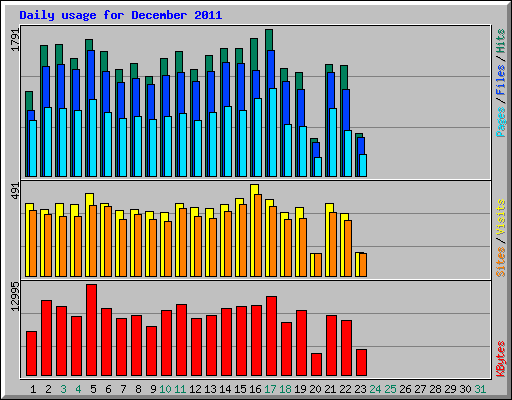Click the red KBytes bar for day 5
Viewport: 512px width, 400px height.
pos(92,330)
